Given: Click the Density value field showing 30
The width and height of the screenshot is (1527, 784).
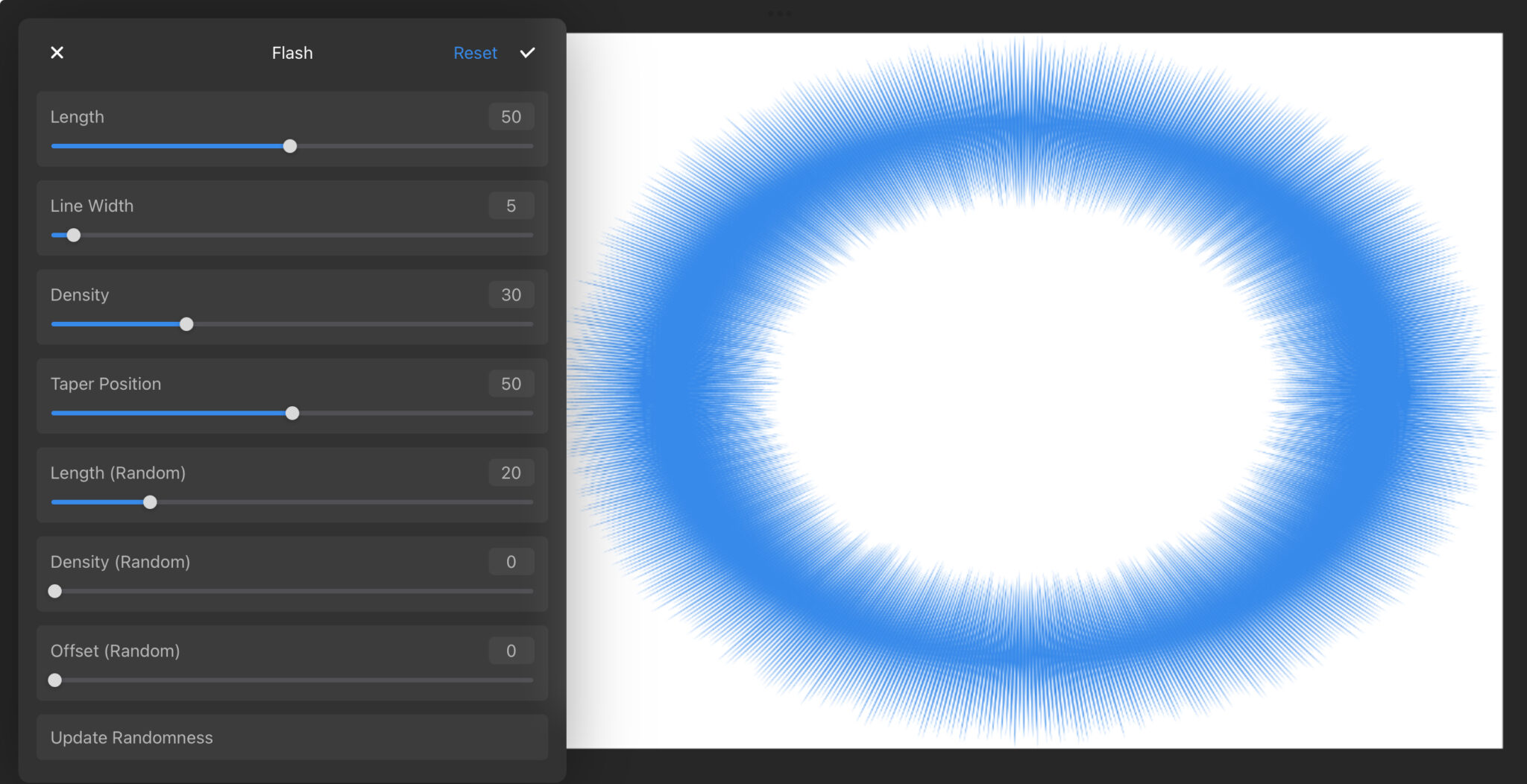Looking at the screenshot, I should click(x=511, y=294).
